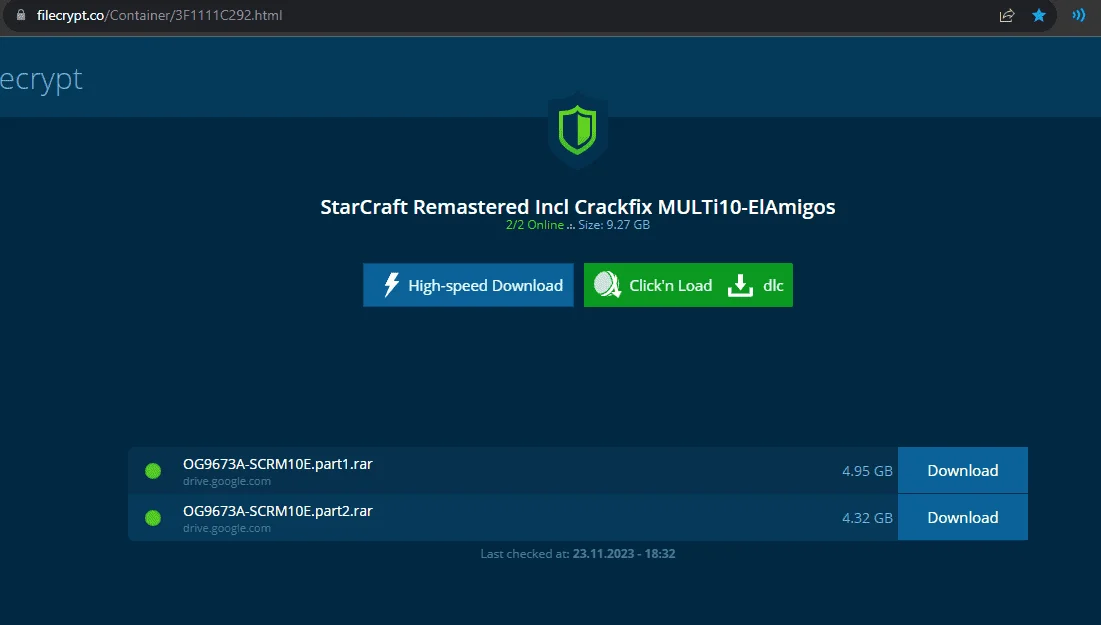Click the lightning bolt icon on High-speed Download
Viewport: 1101px width, 625px height.
(391, 285)
